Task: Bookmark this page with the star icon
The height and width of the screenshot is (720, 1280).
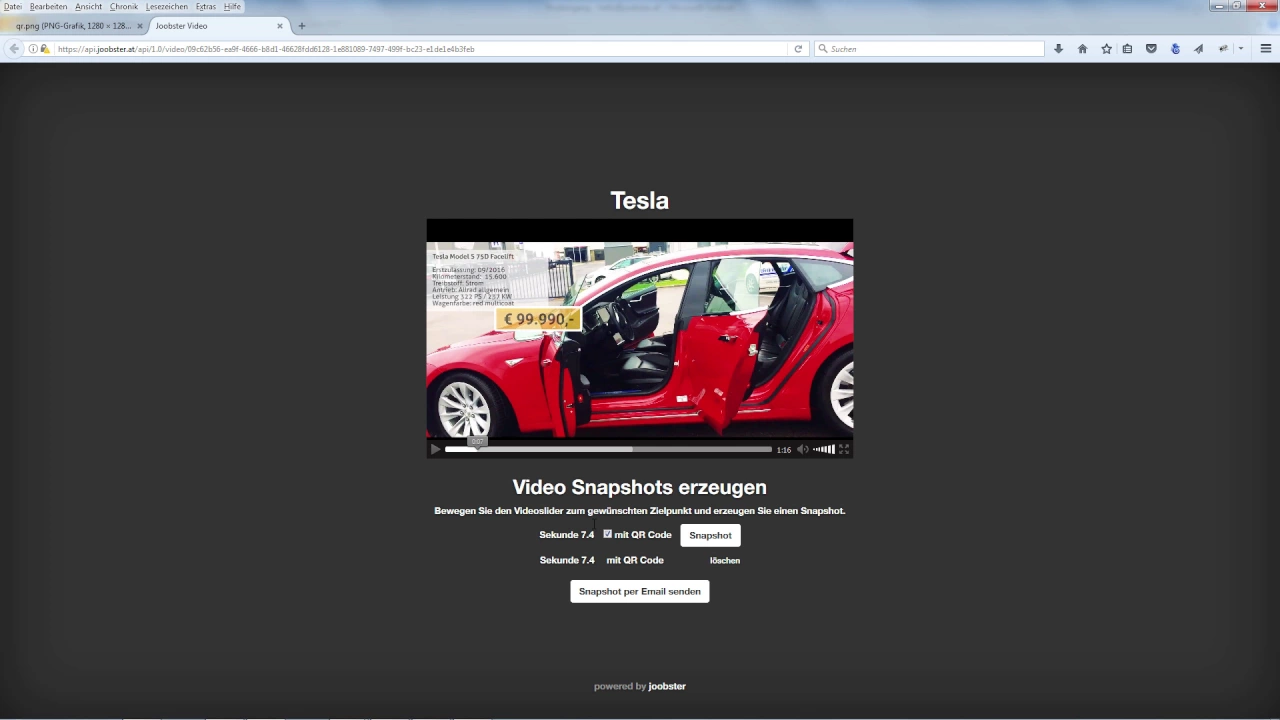Action: tap(1106, 49)
